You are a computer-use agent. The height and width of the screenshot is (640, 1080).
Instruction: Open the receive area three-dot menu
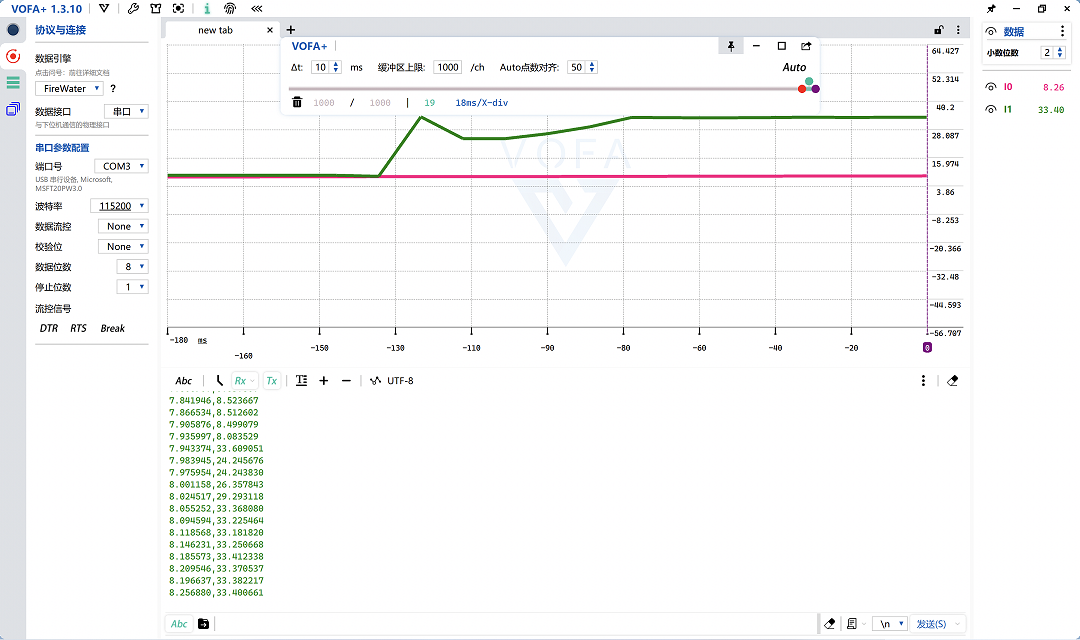(x=924, y=380)
